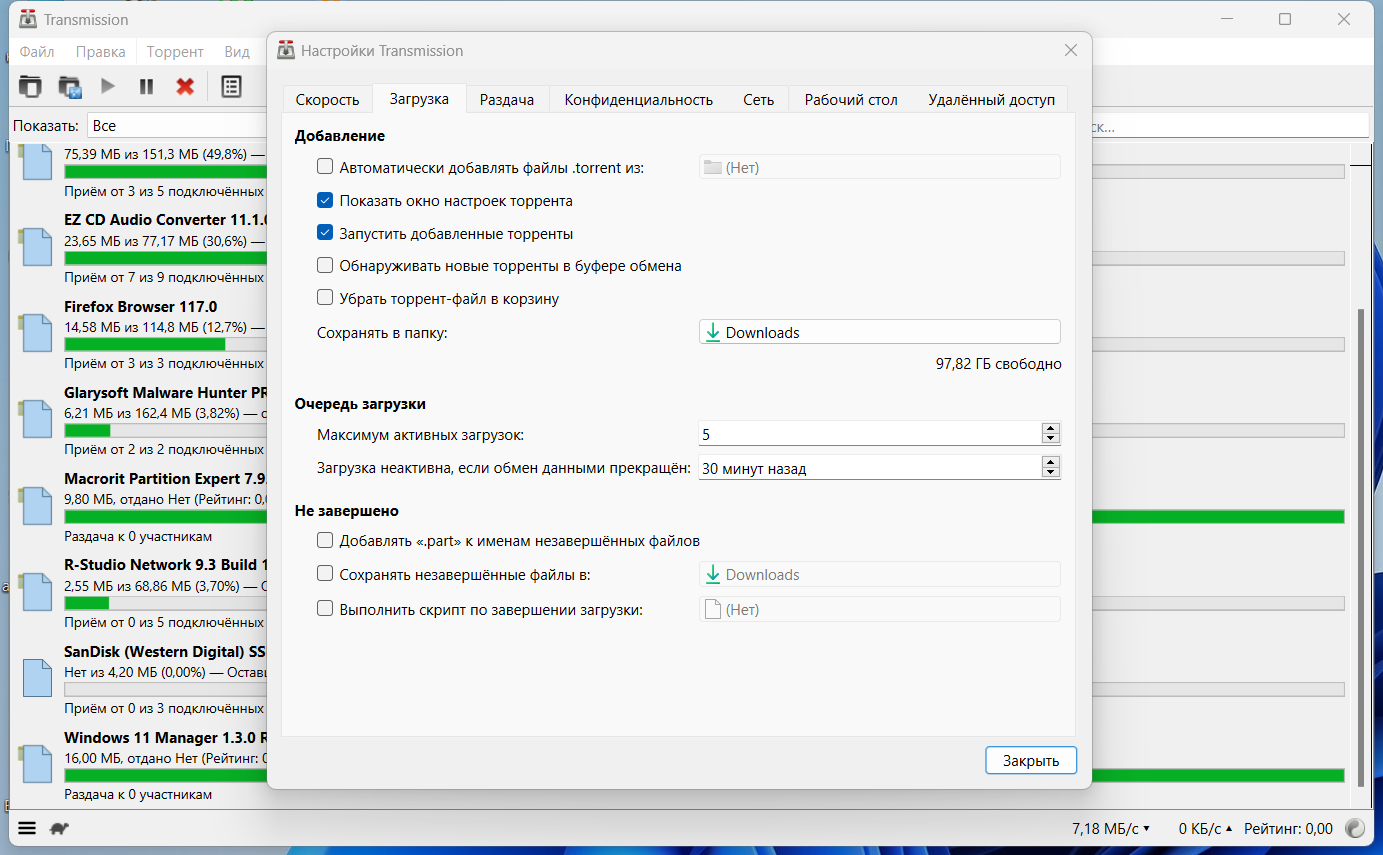Close the Настройки Transmission dialog with X
1383x855 pixels.
[x=1070, y=50]
